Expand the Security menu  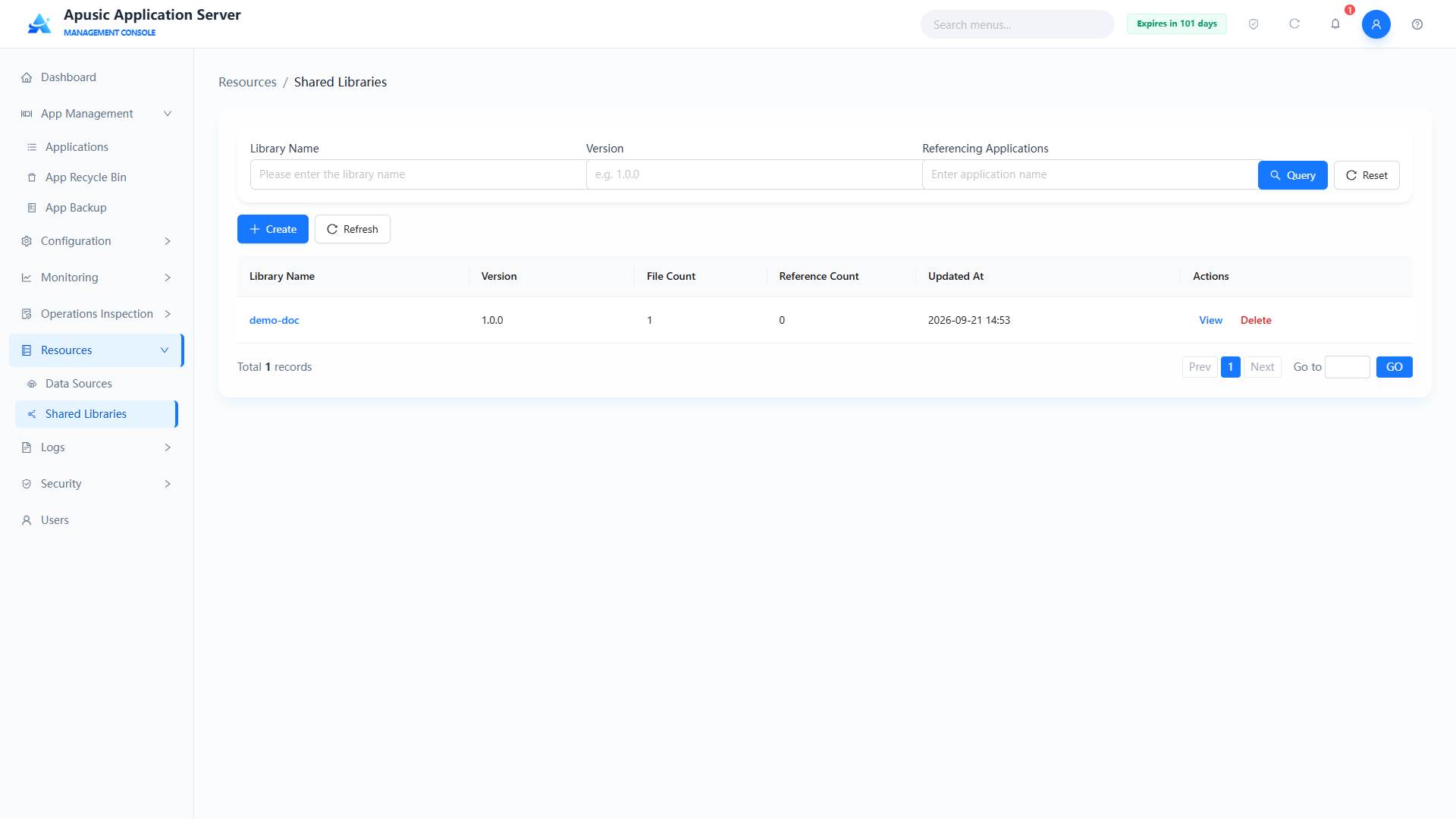tap(97, 484)
